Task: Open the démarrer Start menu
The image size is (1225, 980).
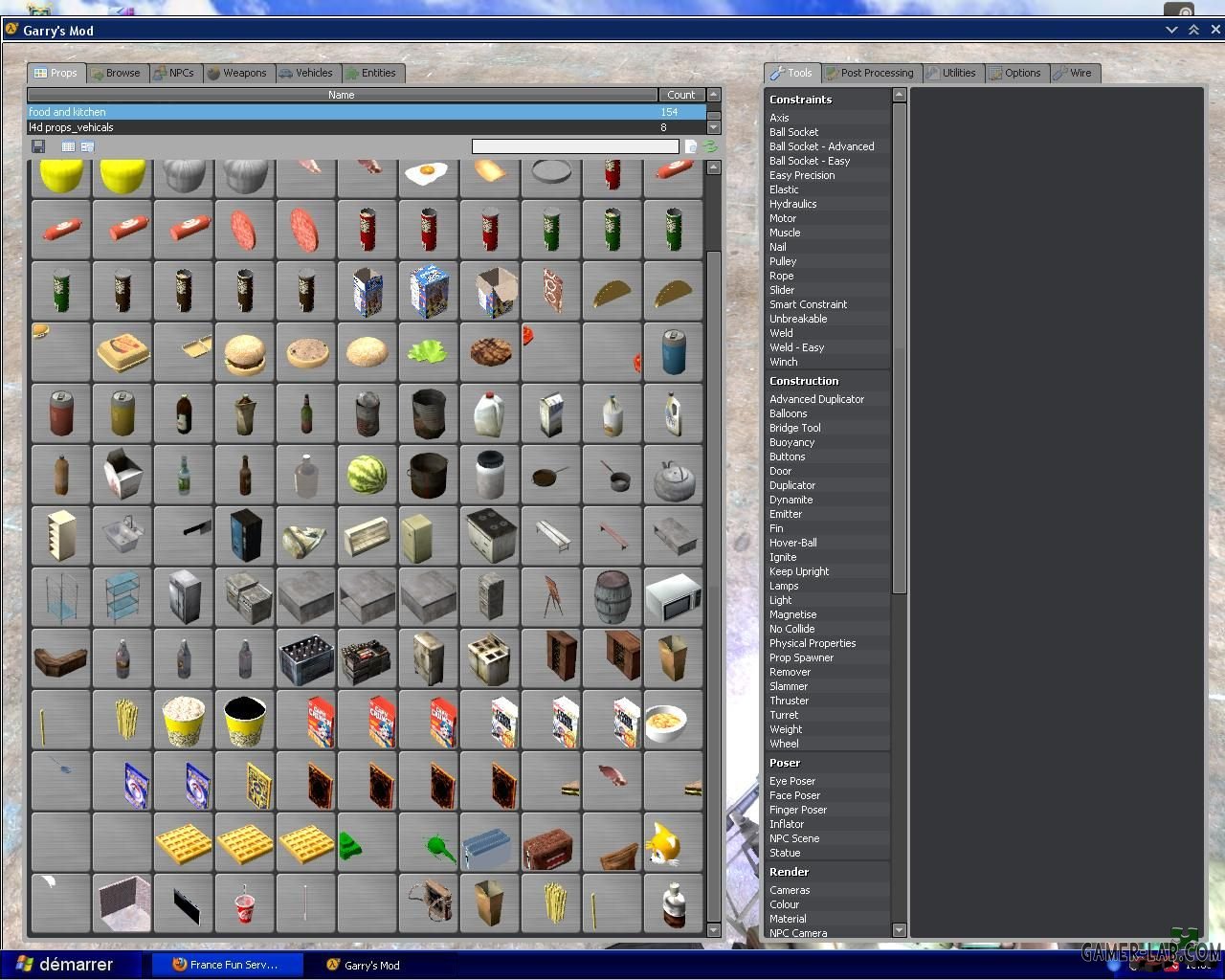Action: (x=69, y=965)
